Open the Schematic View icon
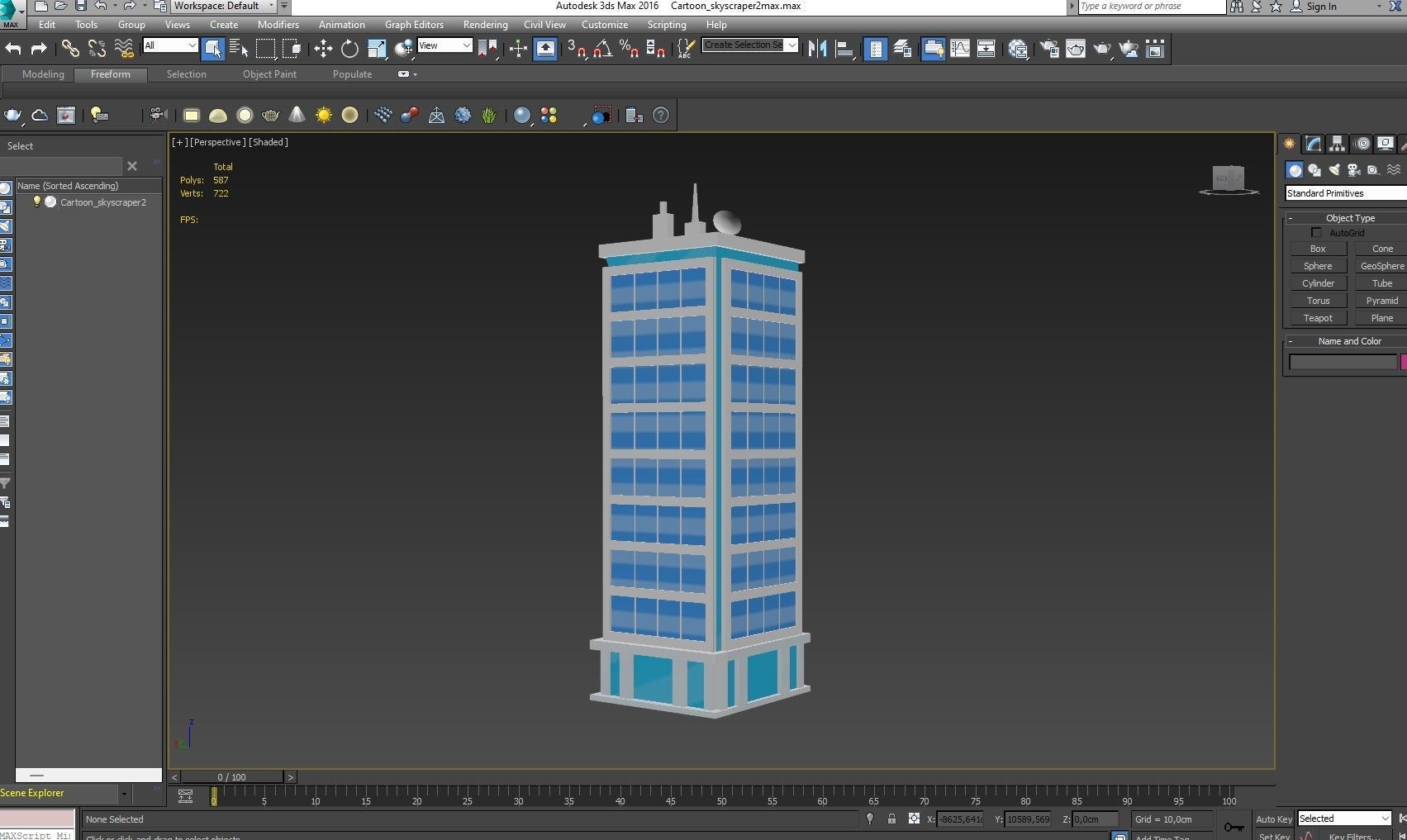Viewport: 1407px width, 840px height. (x=986, y=49)
